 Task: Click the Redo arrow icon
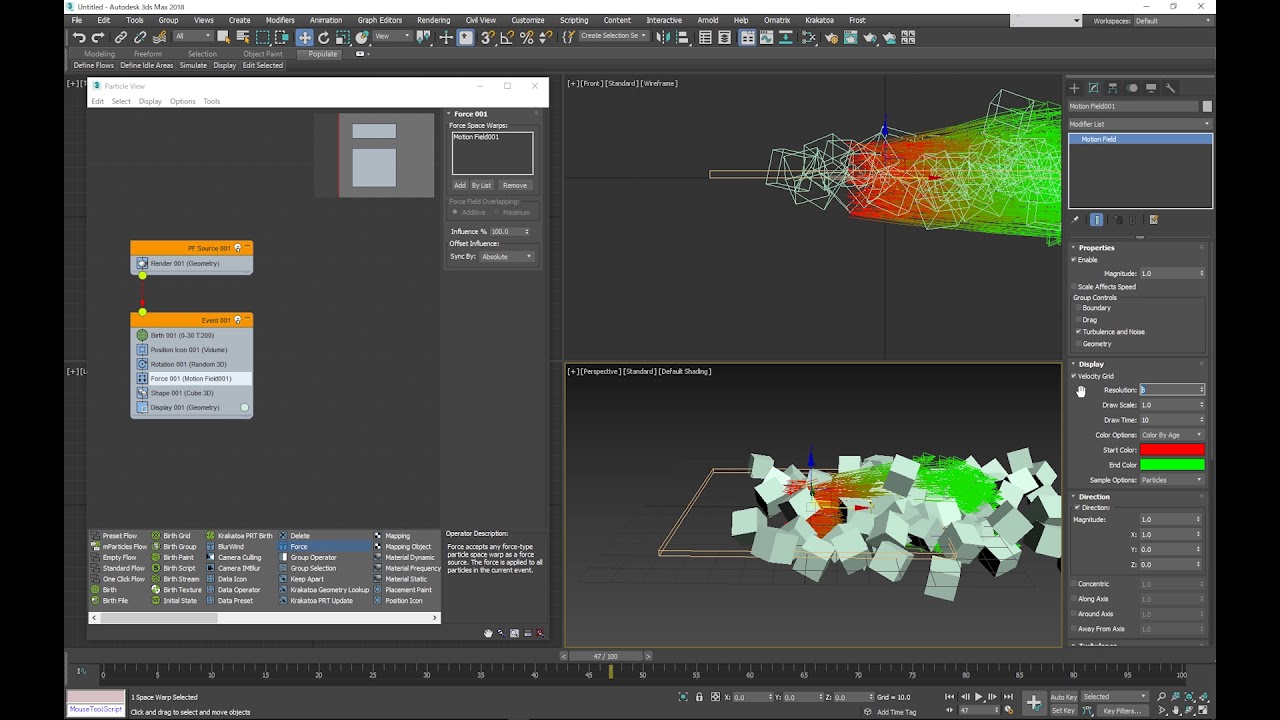[x=97, y=37]
